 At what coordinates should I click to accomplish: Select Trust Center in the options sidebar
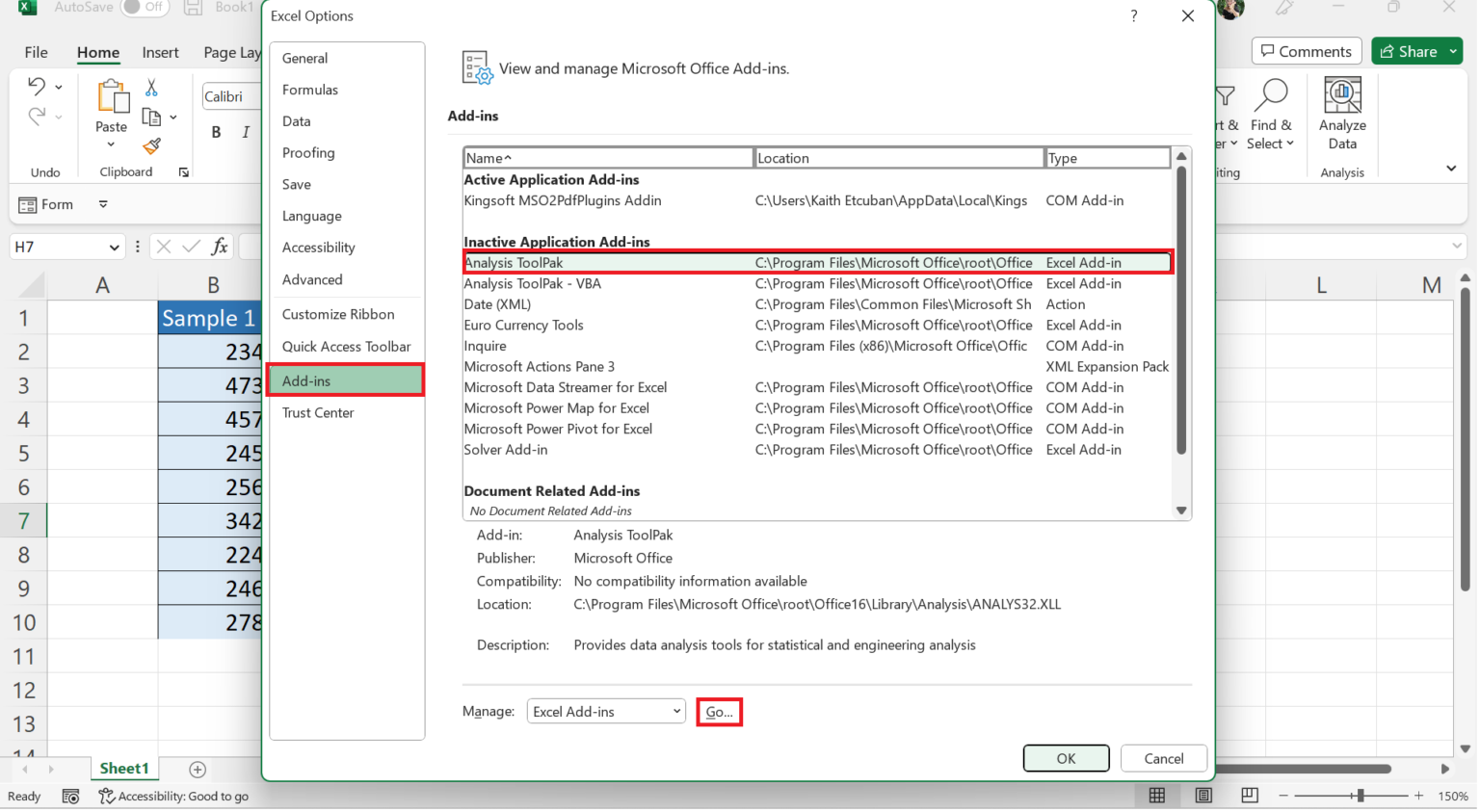318,412
